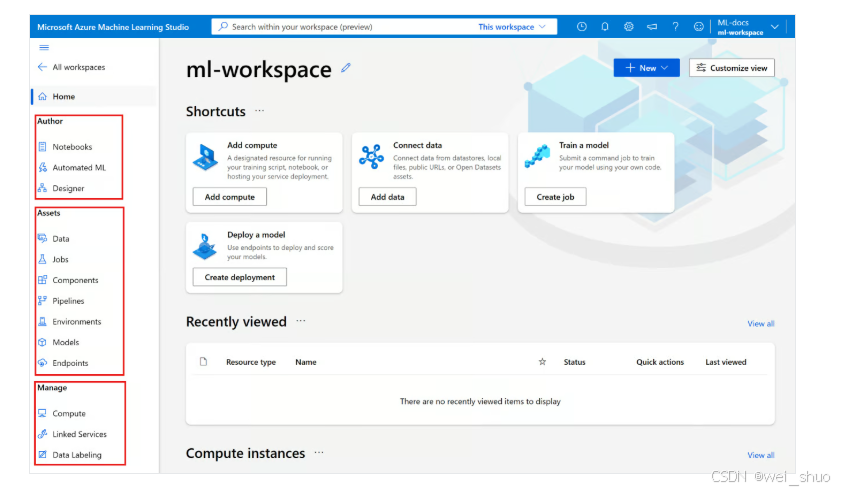Open Data Labeling under Manage
The width and height of the screenshot is (842, 492).
point(77,455)
